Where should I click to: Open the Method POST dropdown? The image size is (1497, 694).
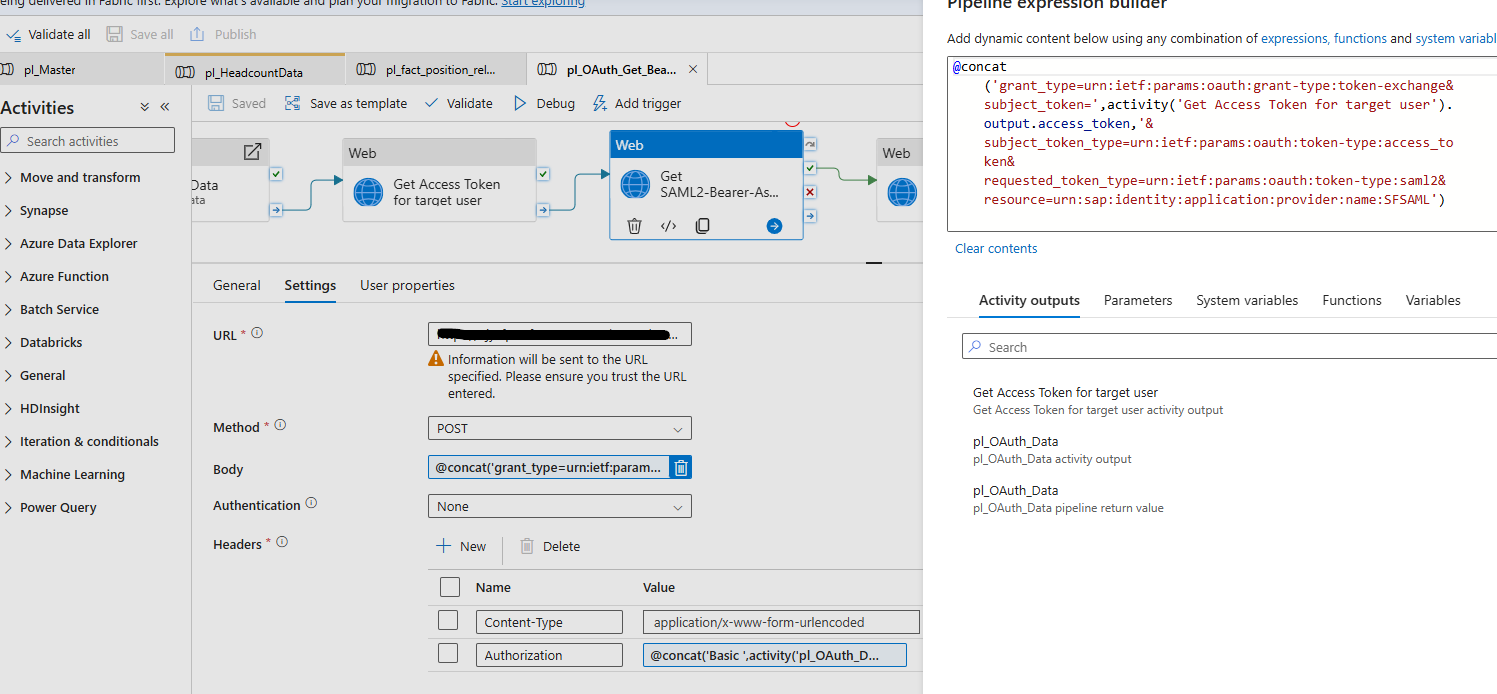click(559, 428)
